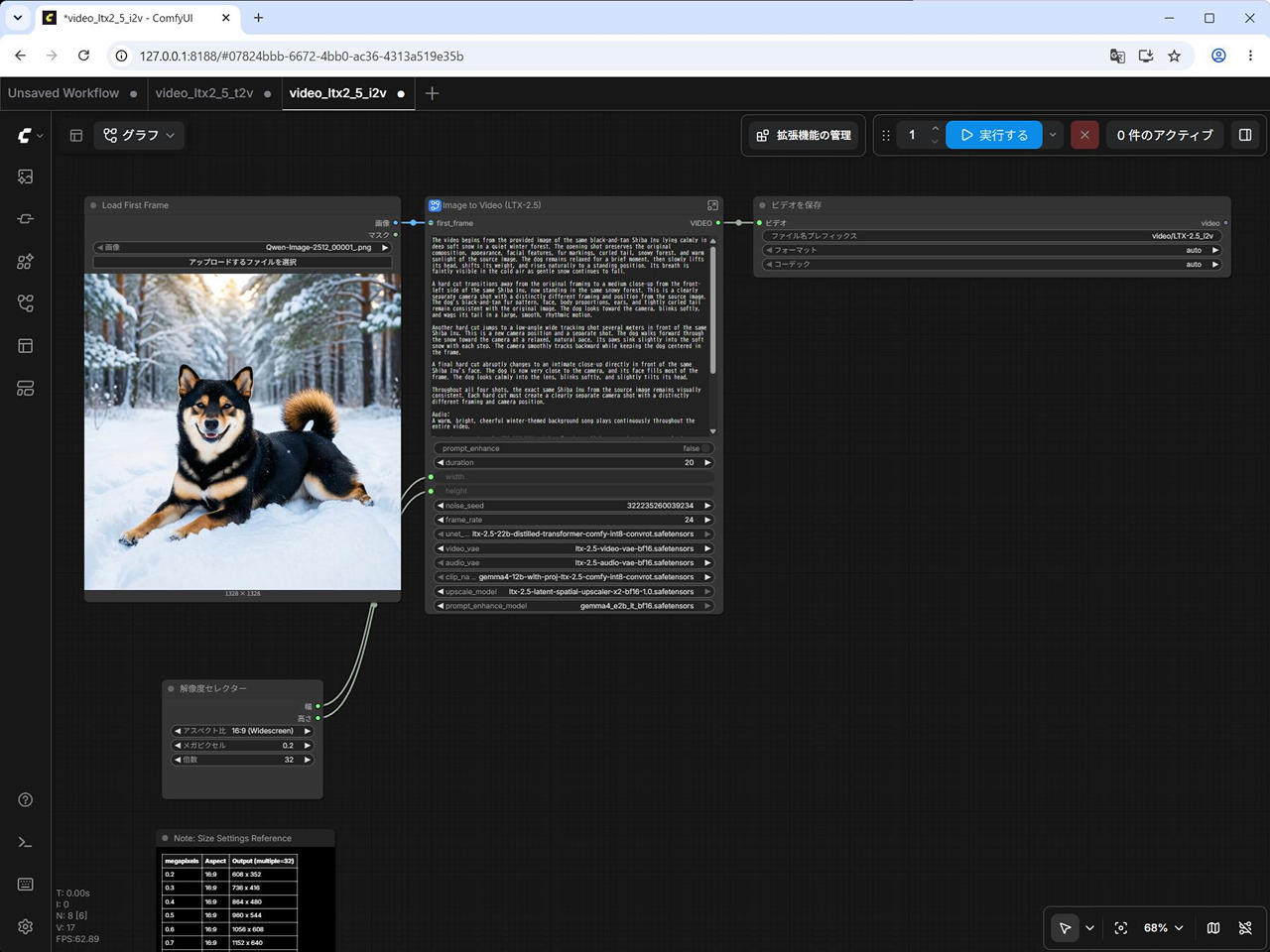Image resolution: width=1270 pixels, height=952 pixels.
Task: Open the keyboard shortcuts icon
Action: [26, 885]
